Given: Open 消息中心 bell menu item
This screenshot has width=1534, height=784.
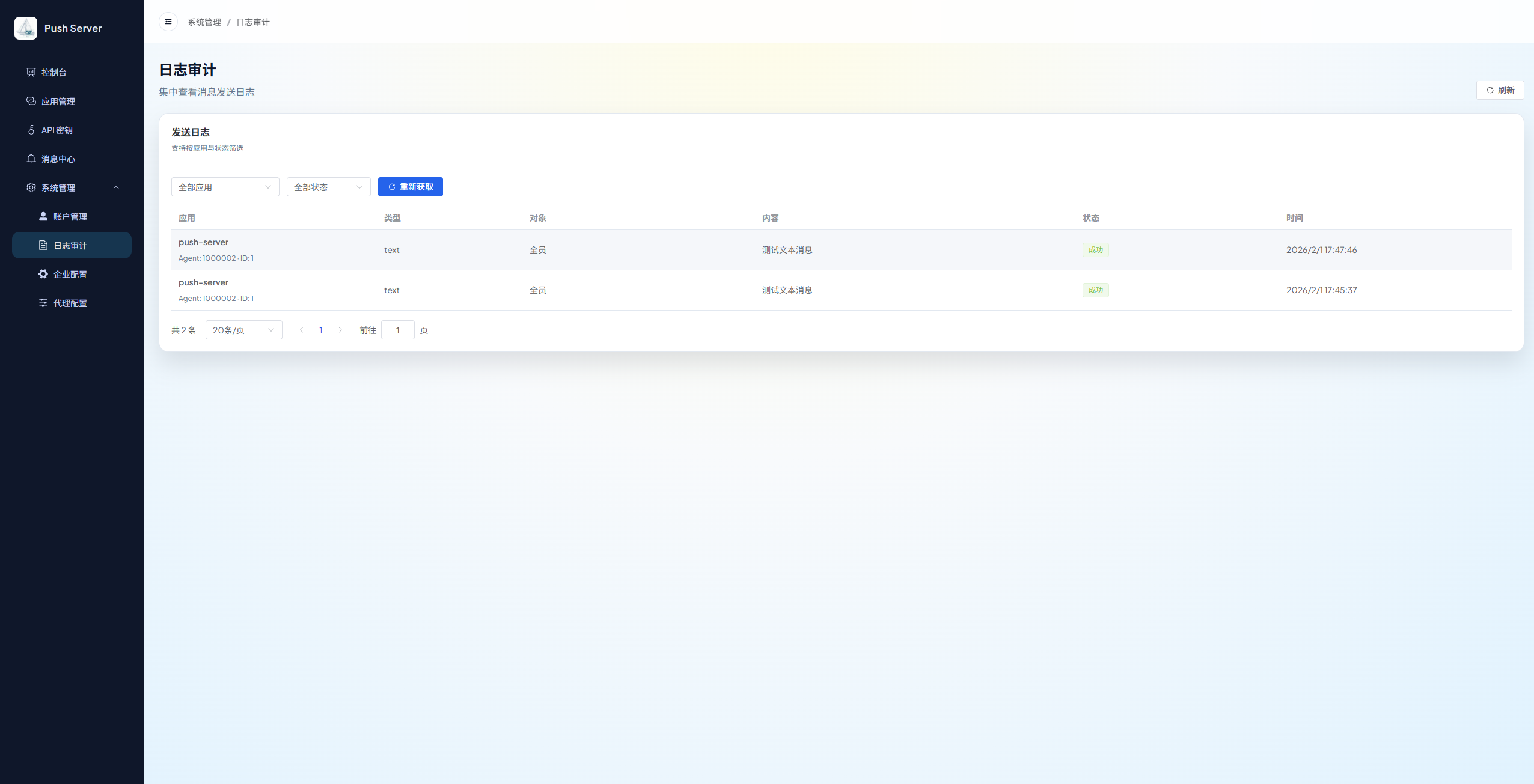Looking at the screenshot, I should point(58,159).
